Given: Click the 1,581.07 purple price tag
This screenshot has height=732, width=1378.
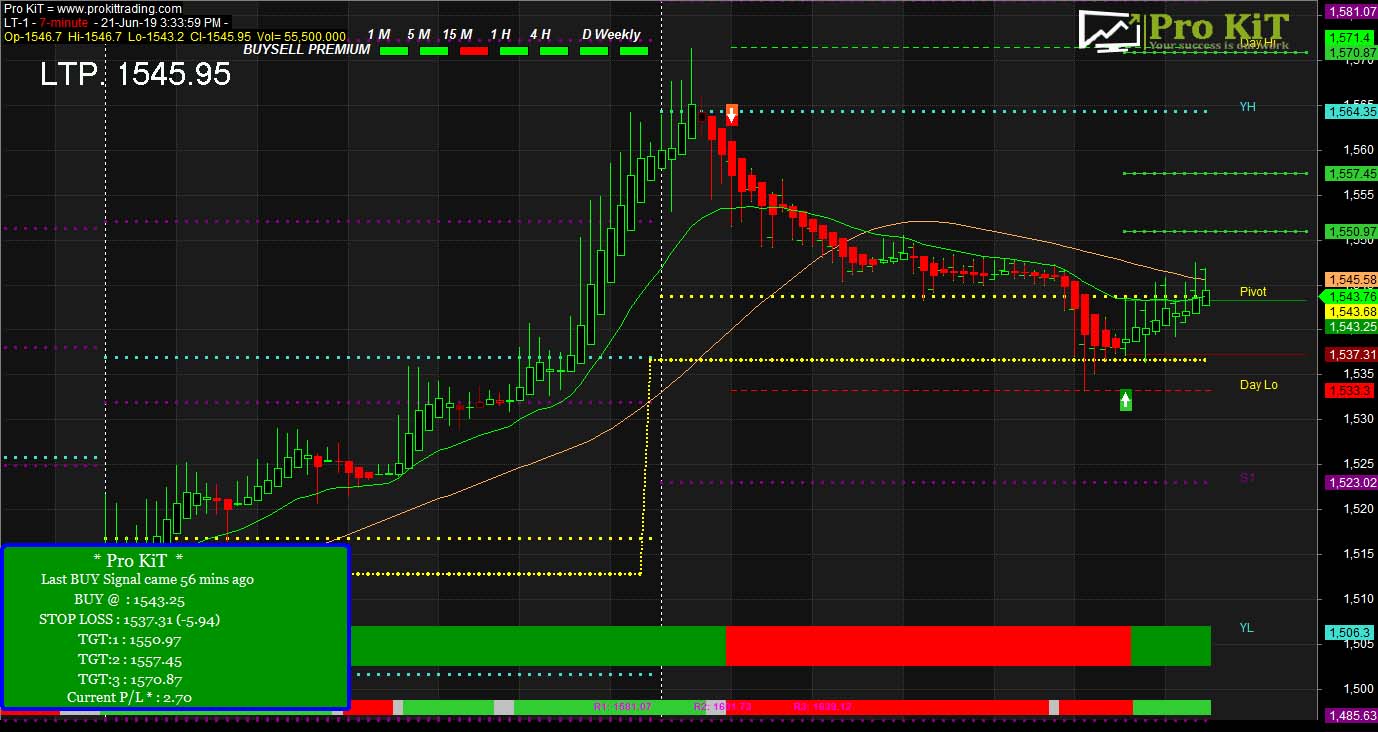Looking at the screenshot, I should coord(1350,12).
